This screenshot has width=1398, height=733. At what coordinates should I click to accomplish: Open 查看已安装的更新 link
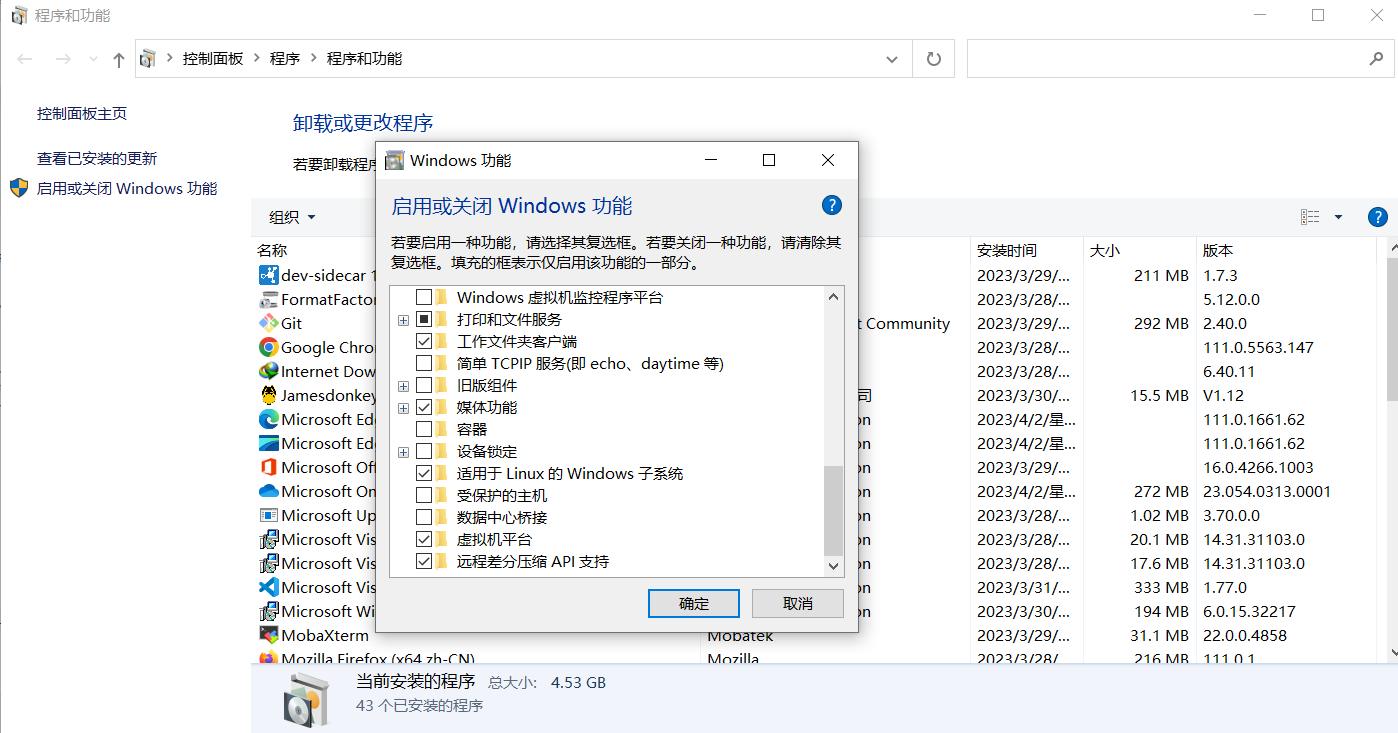[x=97, y=158]
